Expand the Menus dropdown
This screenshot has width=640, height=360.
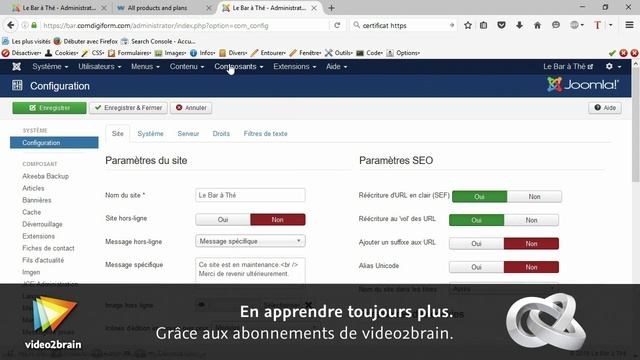(145, 67)
